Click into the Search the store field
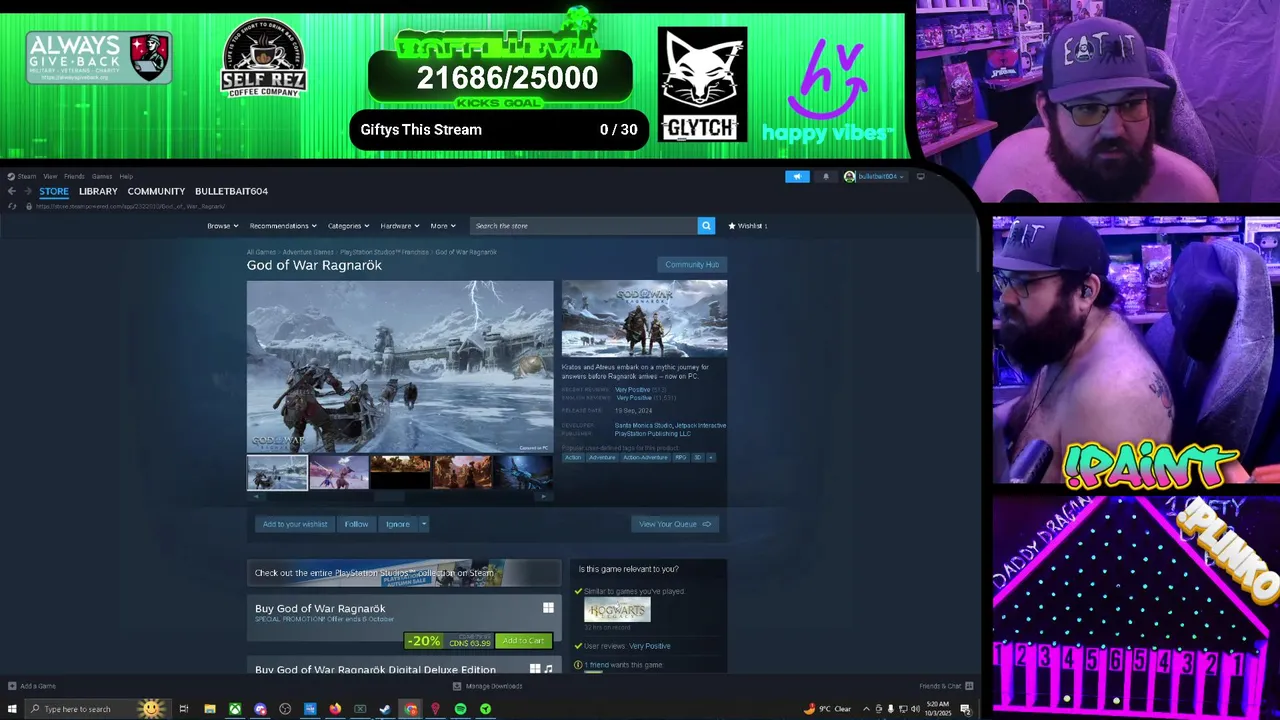 584,226
